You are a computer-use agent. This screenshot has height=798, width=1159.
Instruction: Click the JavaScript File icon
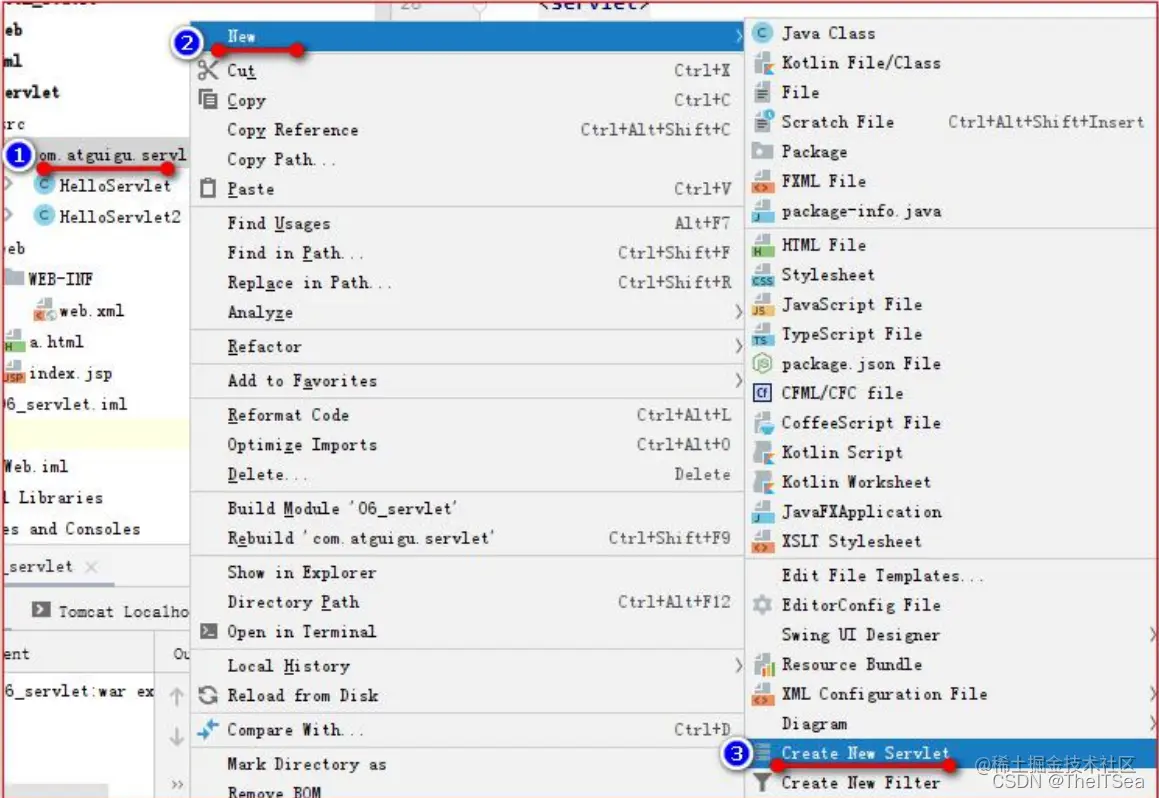(762, 304)
